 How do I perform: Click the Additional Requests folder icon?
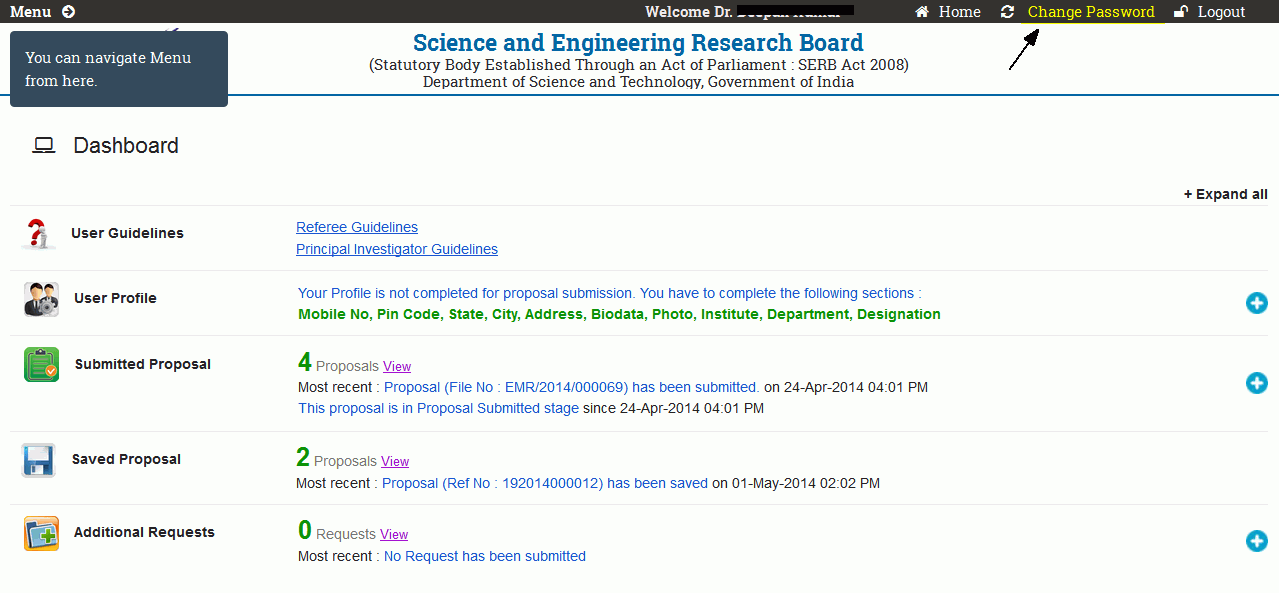41,533
